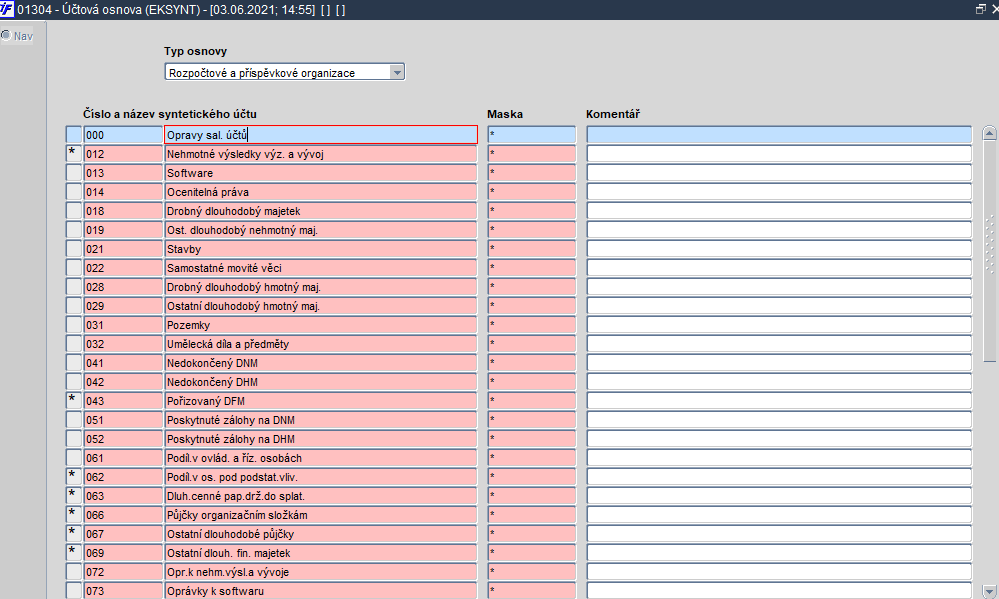
Task: Select account number 051
Action: [x=123, y=420]
